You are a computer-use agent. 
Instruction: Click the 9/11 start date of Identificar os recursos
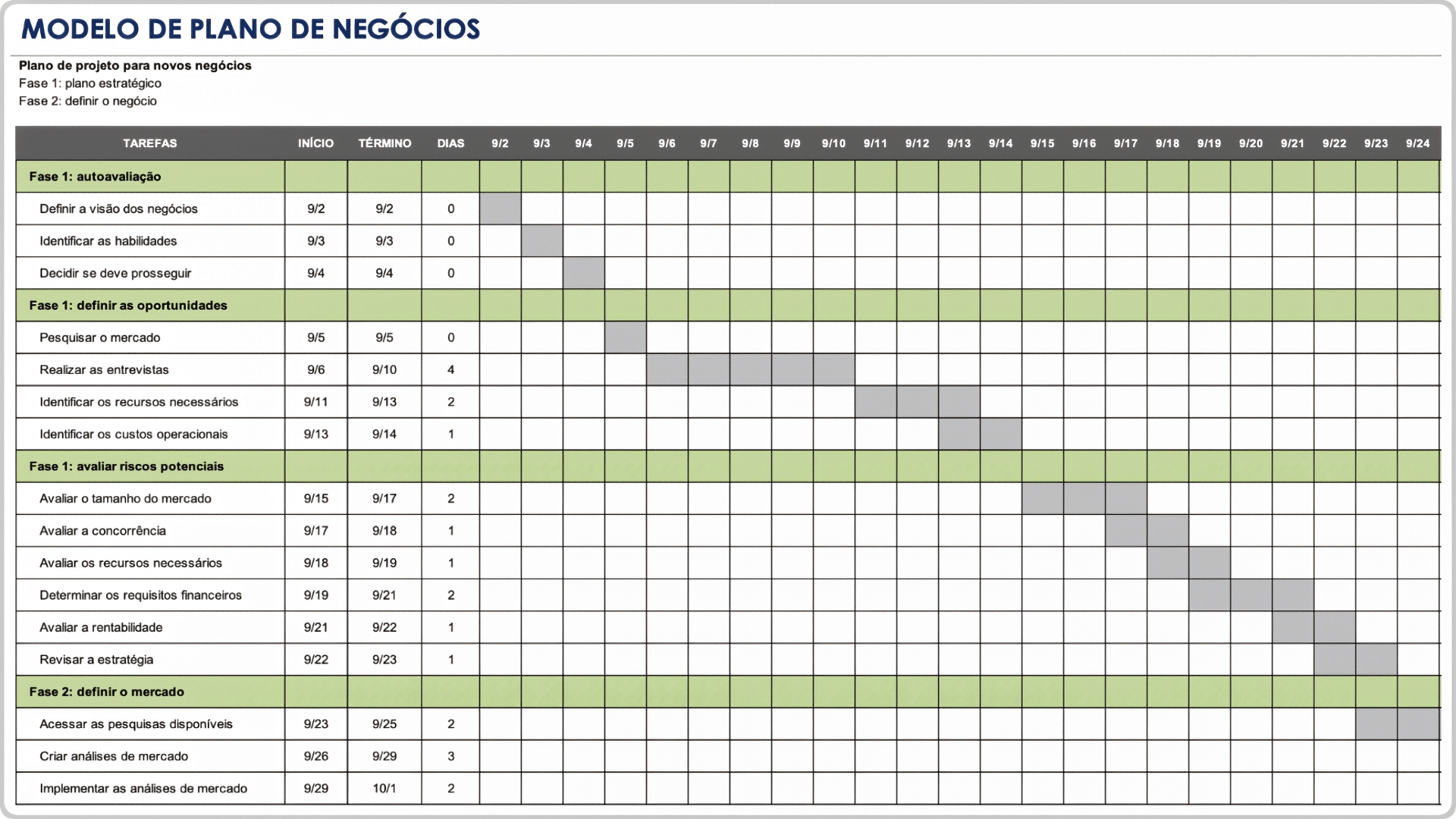tap(316, 402)
